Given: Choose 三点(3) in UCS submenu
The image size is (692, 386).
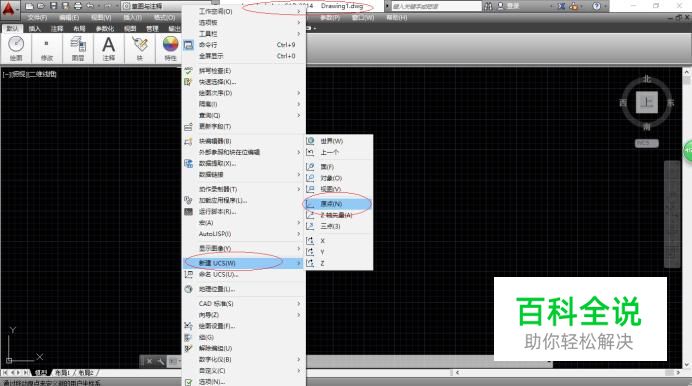Looking at the screenshot, I should [x=339, y=226].
